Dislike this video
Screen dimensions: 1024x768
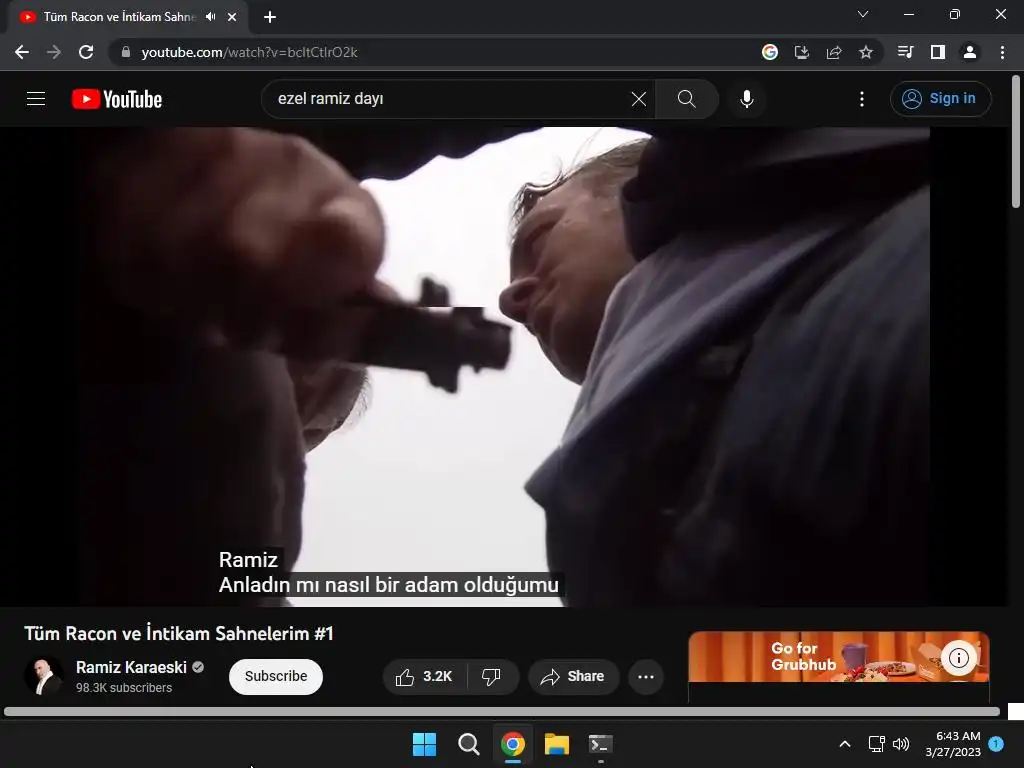coord(492,677)
